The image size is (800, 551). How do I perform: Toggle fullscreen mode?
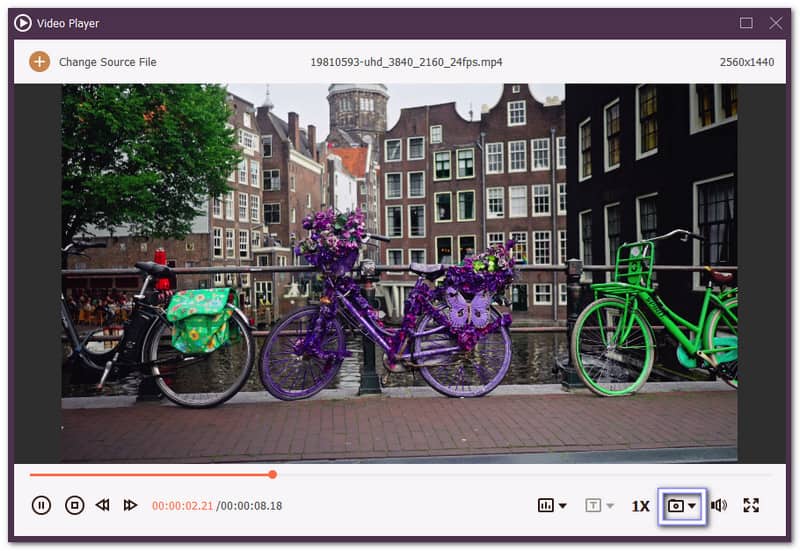pyautogui.click(x=751, y=506)
